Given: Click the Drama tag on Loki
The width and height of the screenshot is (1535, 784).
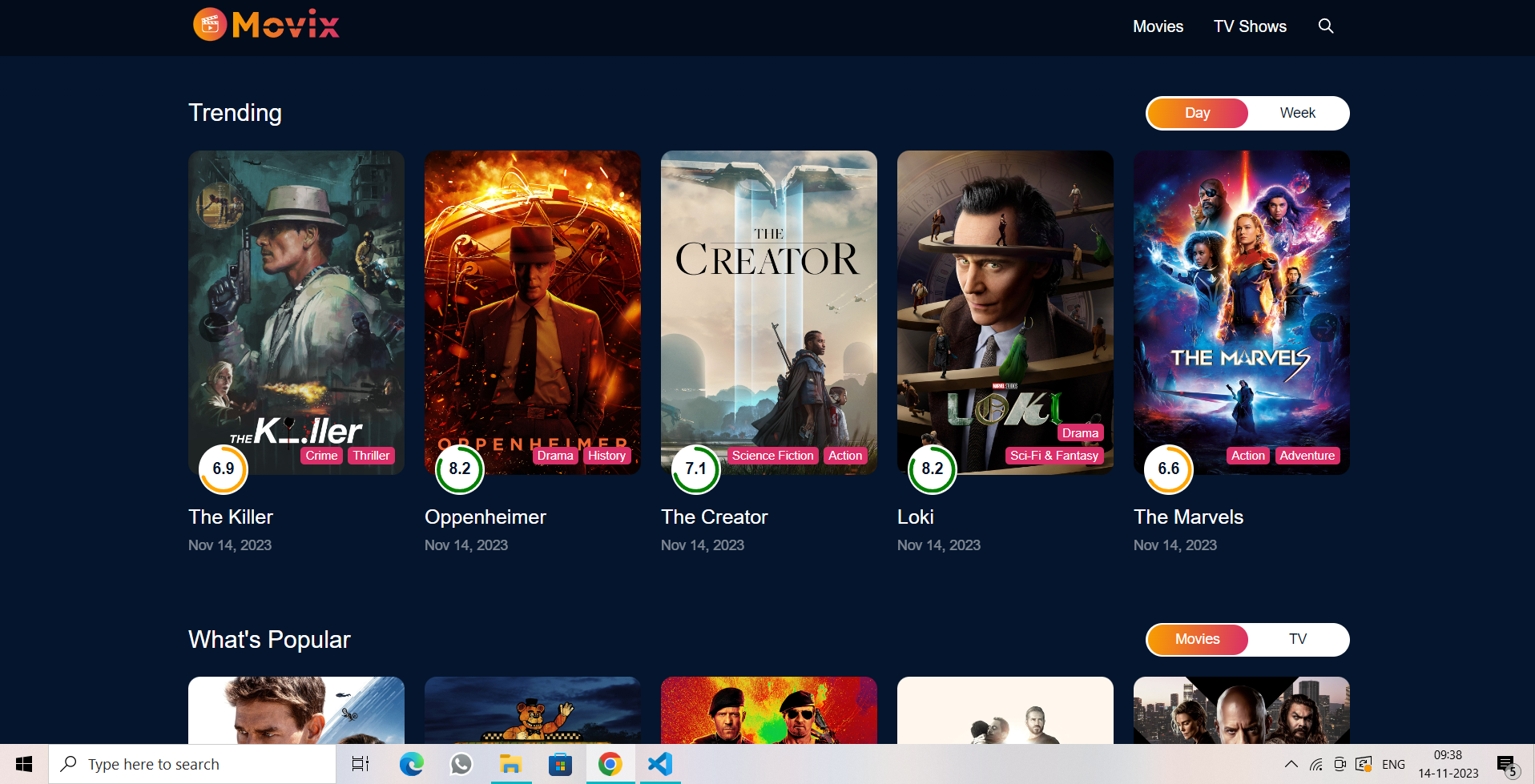Looking at the screenshot, I should tap(1080, 433).
